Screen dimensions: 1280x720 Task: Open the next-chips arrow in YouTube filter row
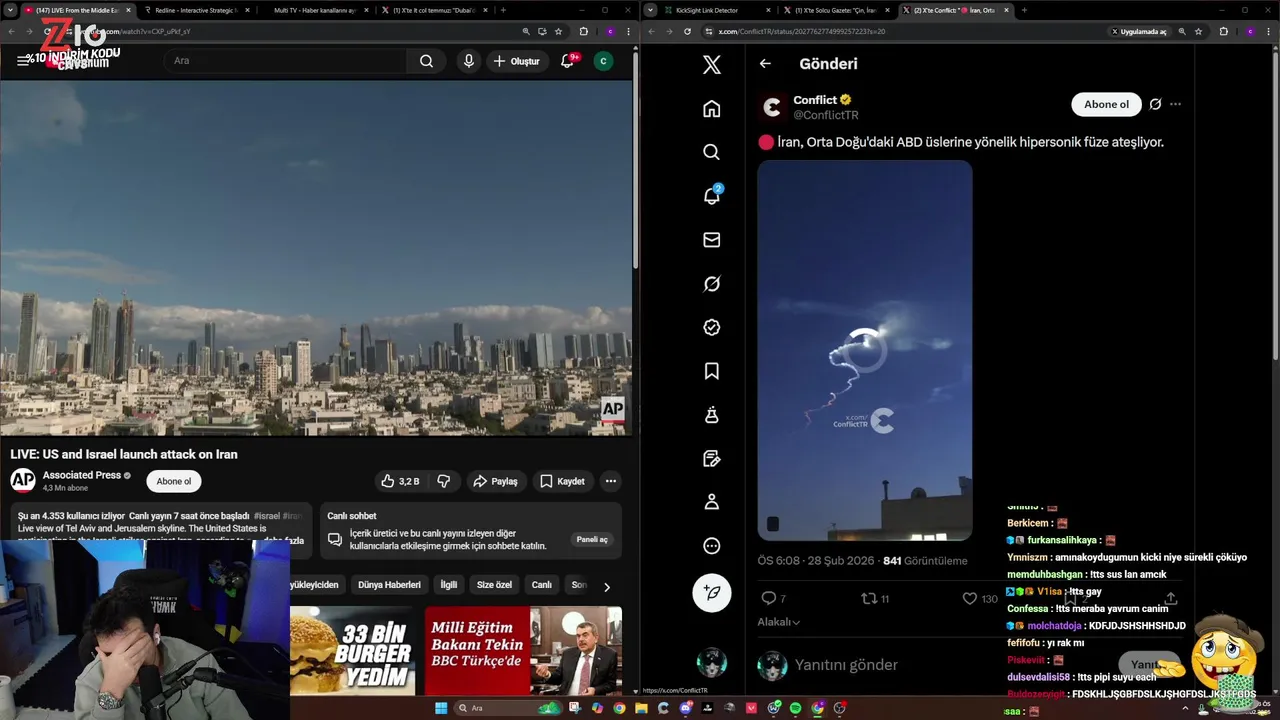pos(606,587)
